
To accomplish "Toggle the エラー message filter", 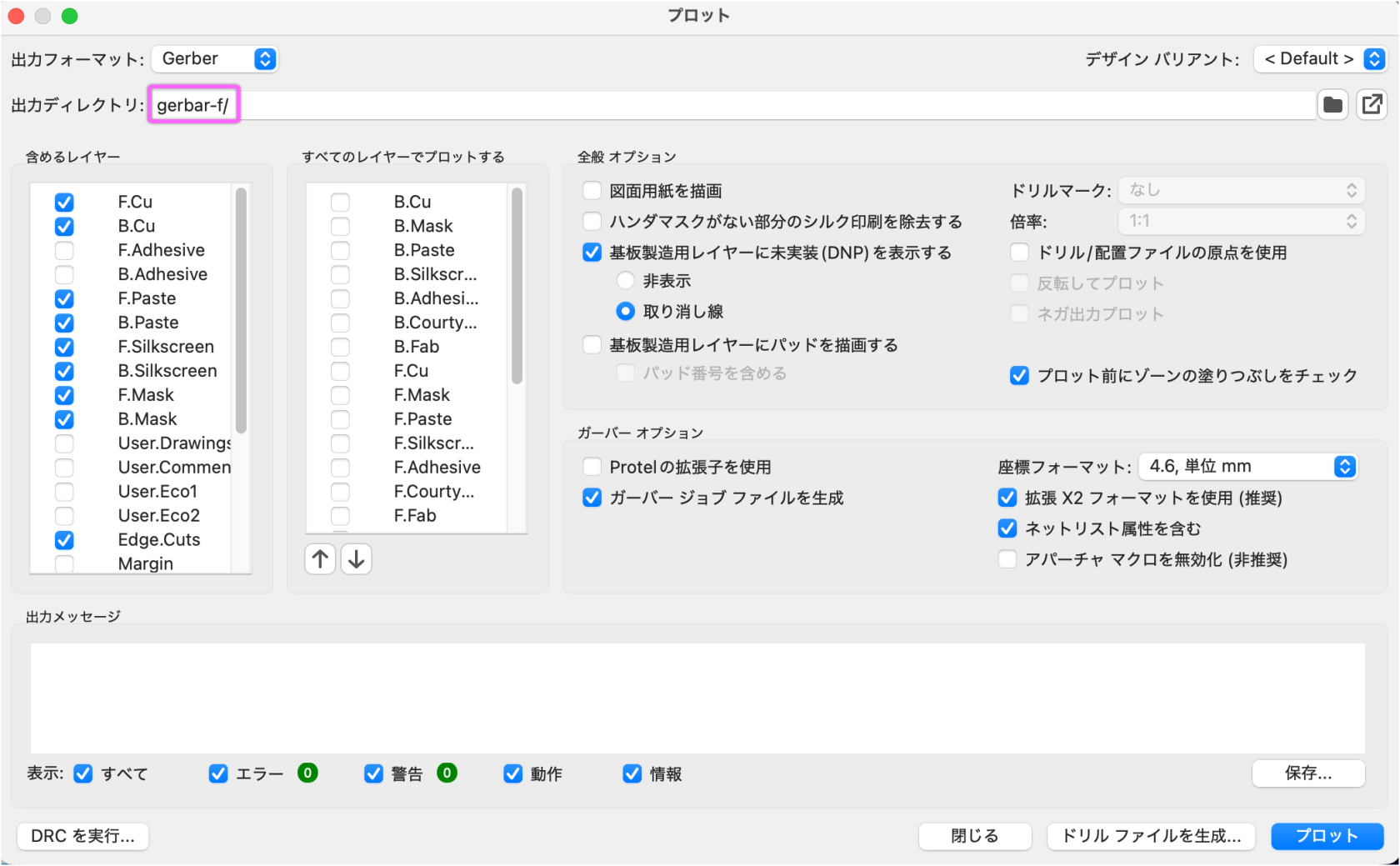I will pos(218,774).
